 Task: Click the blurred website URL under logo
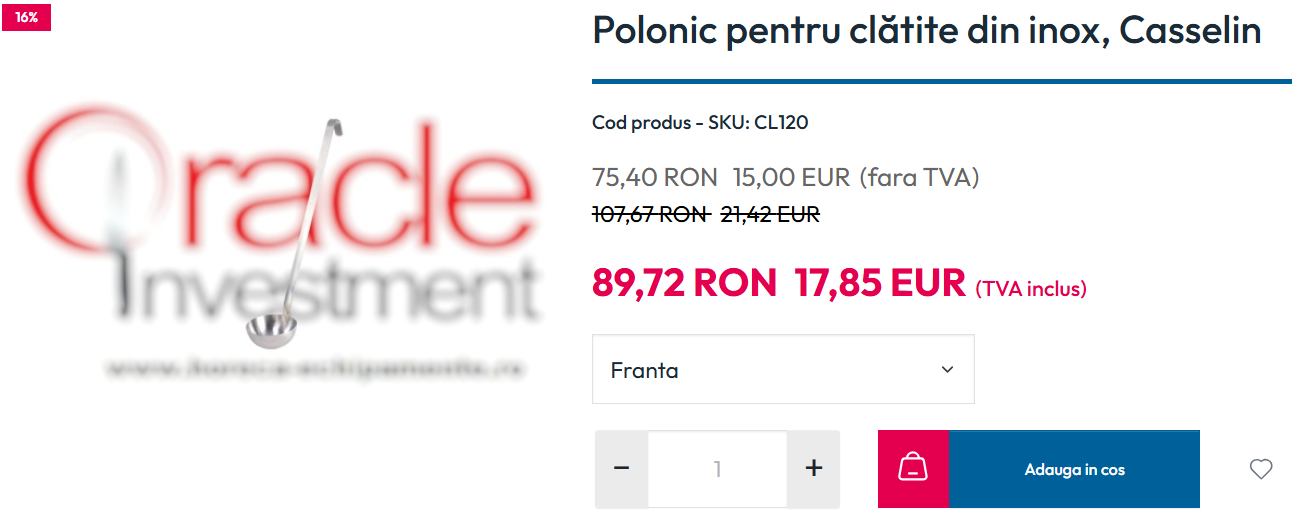tap(315, 368)
